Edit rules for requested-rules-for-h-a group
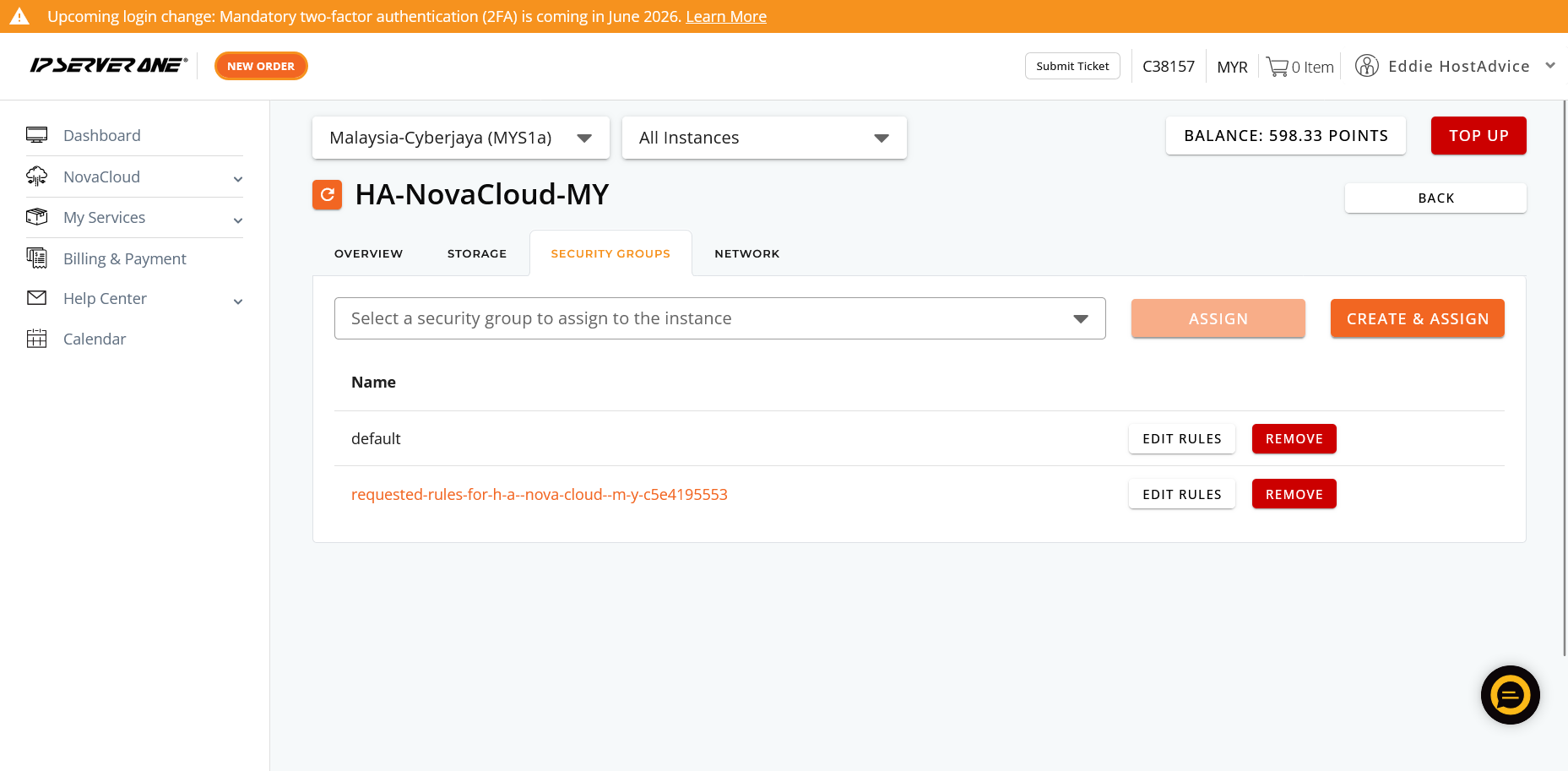This screenshot has height=771, width=1568. click(x=1181, y=494)
